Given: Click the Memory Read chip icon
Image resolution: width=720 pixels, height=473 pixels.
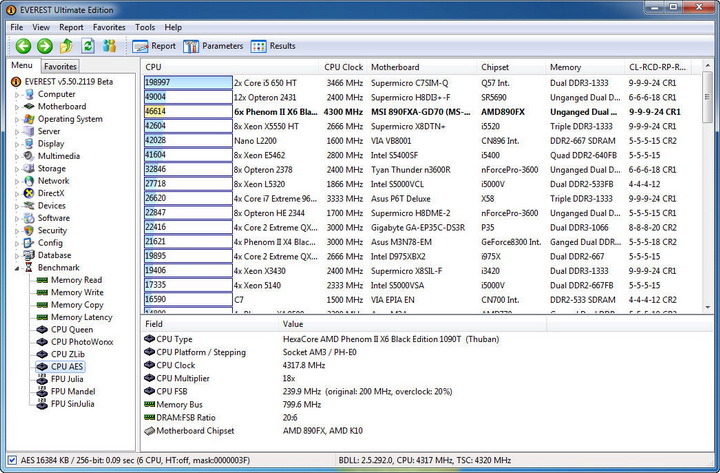Looking at the screenshot, I should point(42,280).
